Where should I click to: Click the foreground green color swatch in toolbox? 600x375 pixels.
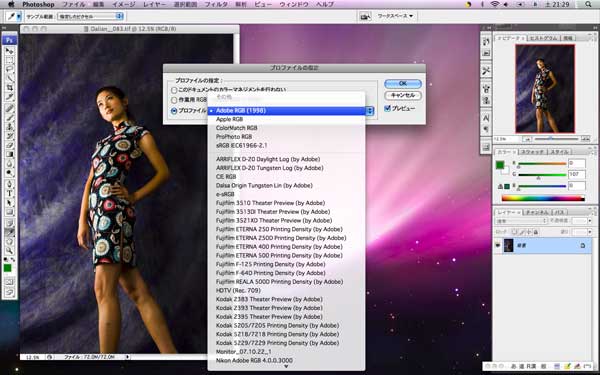tap(7, 268)
